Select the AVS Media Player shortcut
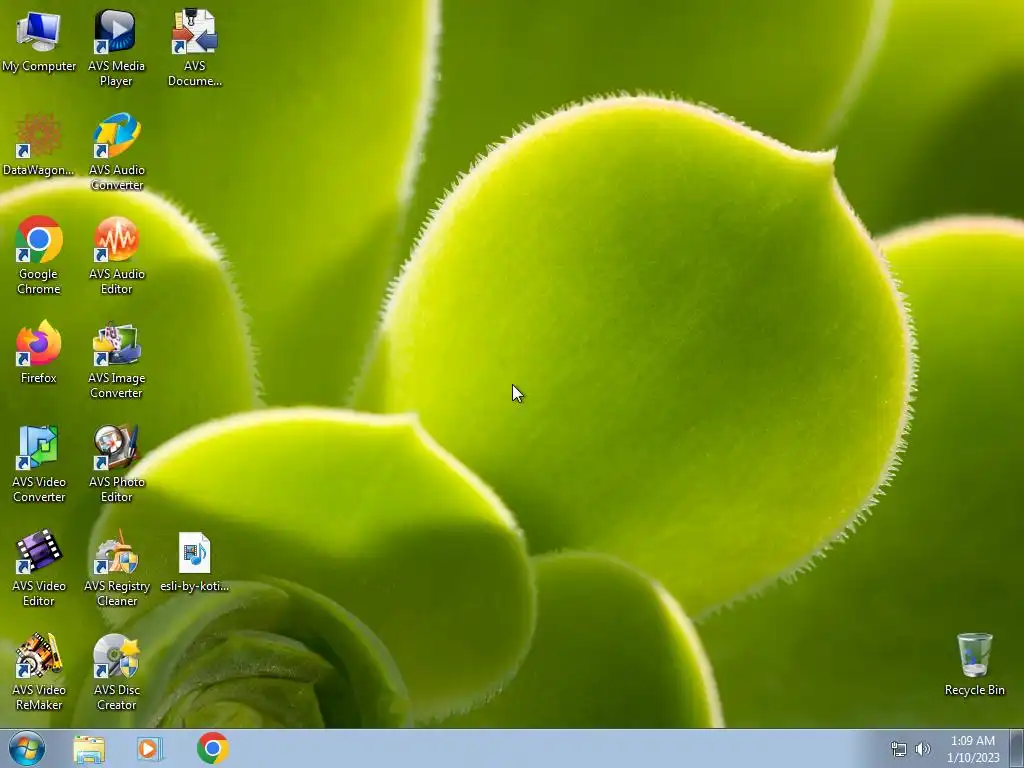The width and height of the screenshot is (1024, 768). click(x=116, y=49)
